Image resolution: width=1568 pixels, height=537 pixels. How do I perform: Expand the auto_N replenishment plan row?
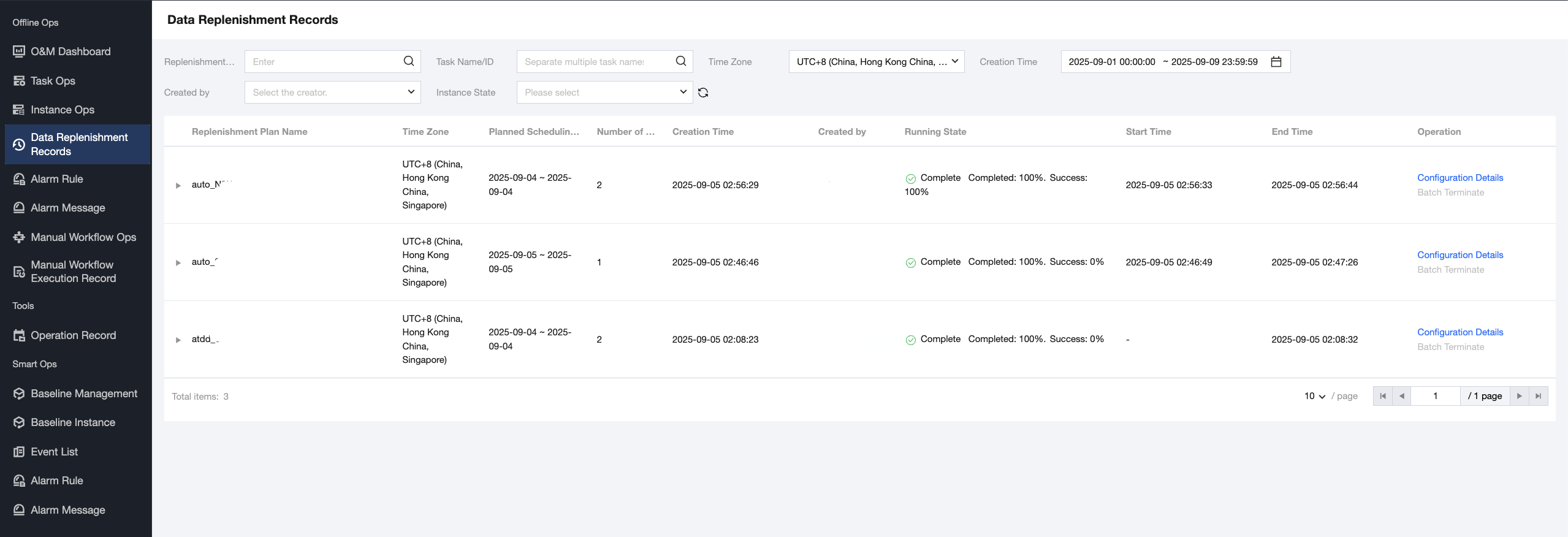pos(178,185)
